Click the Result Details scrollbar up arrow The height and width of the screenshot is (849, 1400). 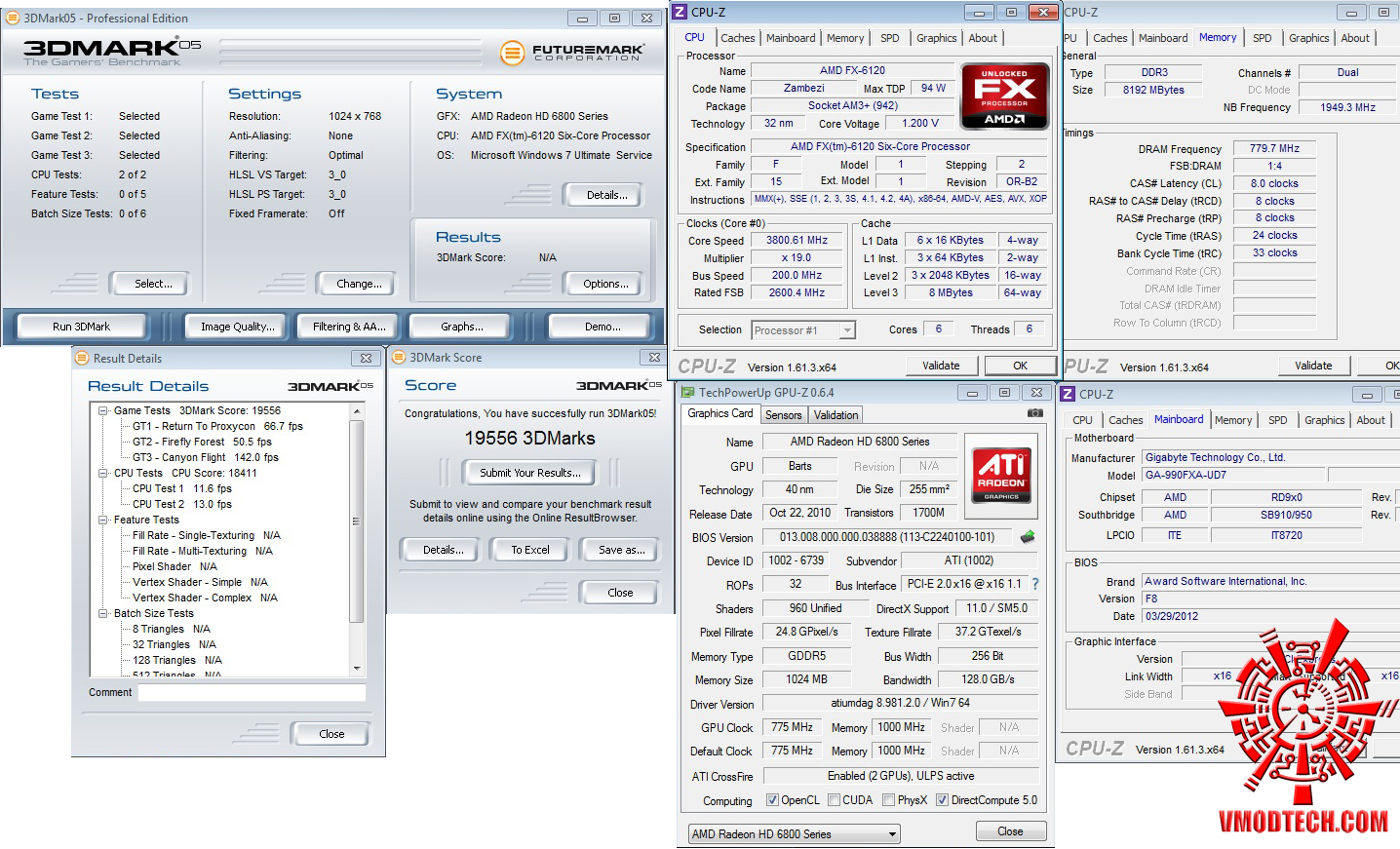(356, 411)
